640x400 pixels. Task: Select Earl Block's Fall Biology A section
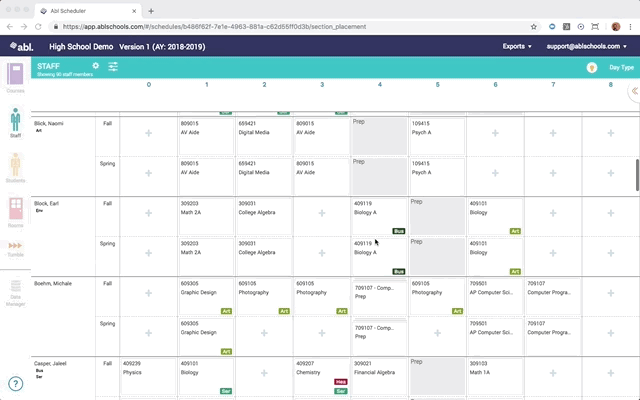click(379, 215)
